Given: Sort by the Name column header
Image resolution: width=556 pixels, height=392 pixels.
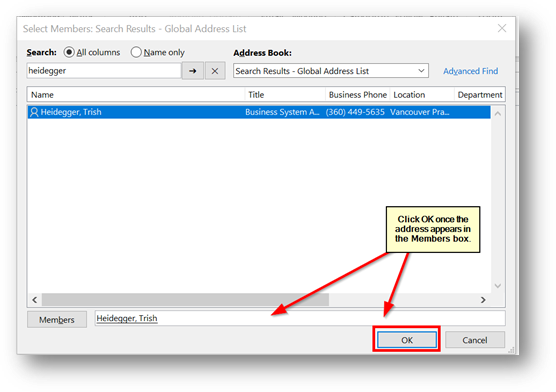Looking at the screenshot, I should tap(136, 95).
